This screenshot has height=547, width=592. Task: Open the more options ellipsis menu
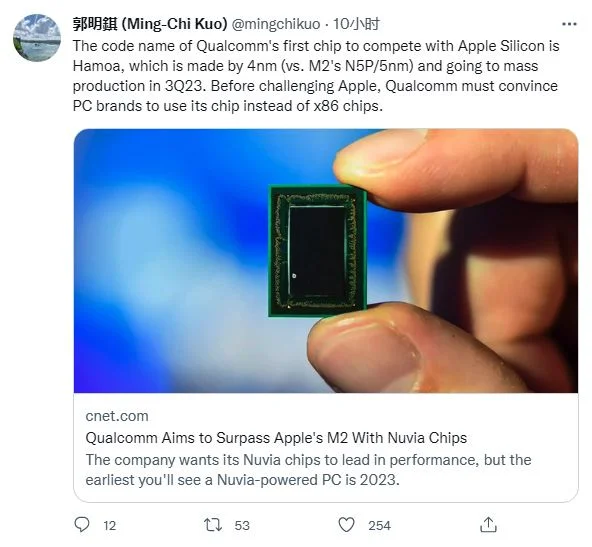click(569, 24)
